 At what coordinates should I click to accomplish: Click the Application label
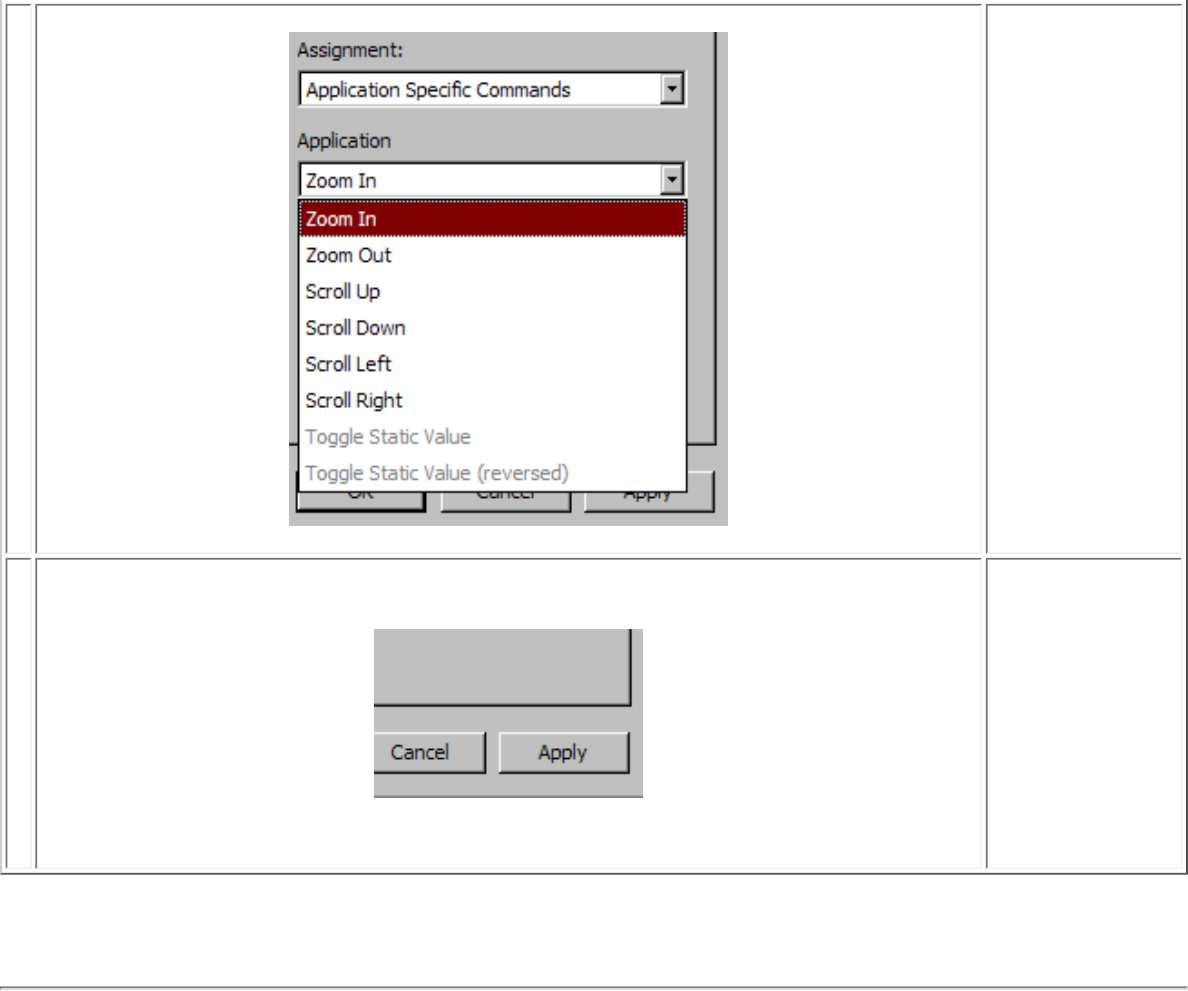[x=344, y=141]
